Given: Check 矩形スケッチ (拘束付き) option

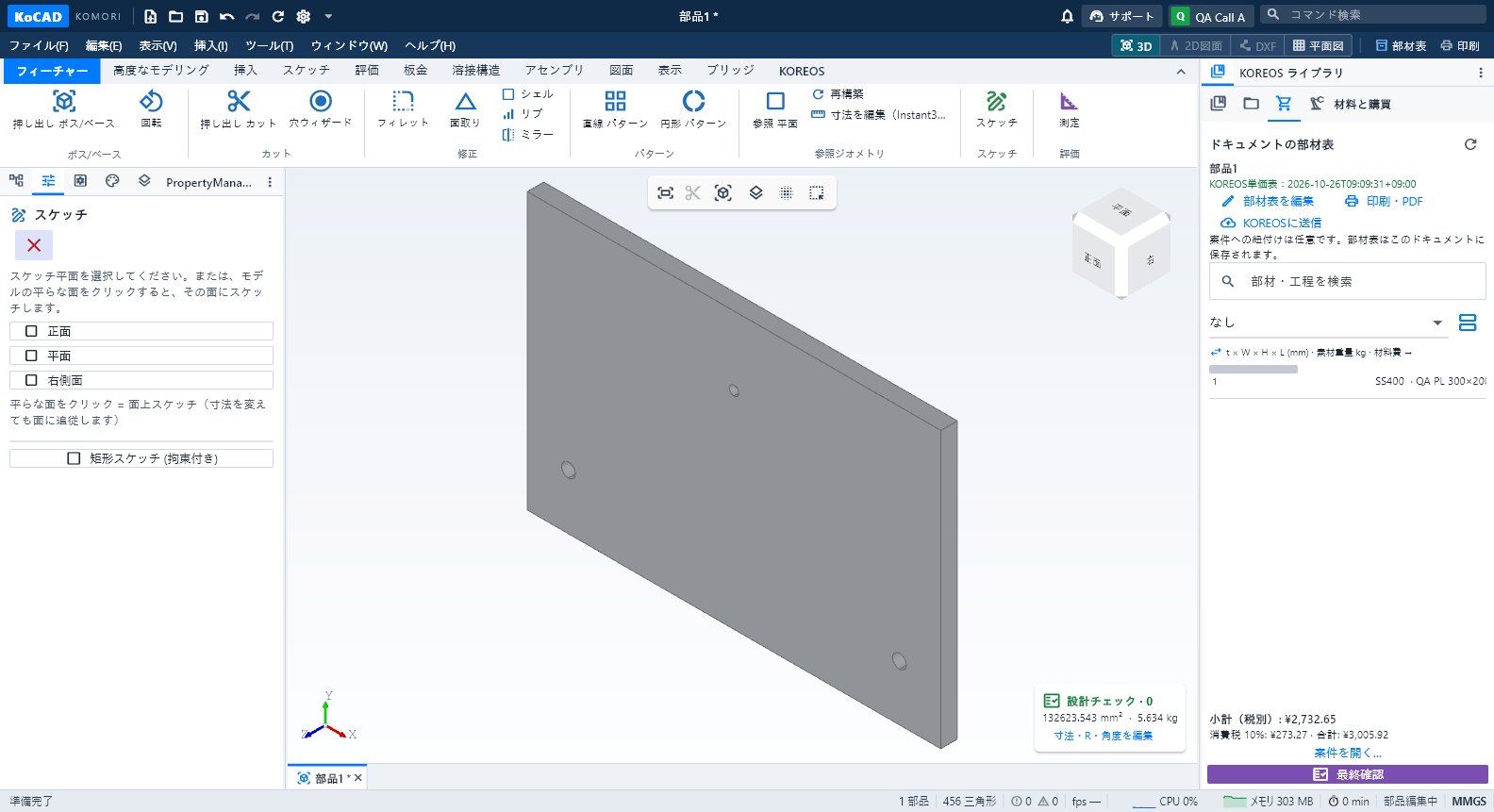Looking at the screenshot, I should [141, 458].
